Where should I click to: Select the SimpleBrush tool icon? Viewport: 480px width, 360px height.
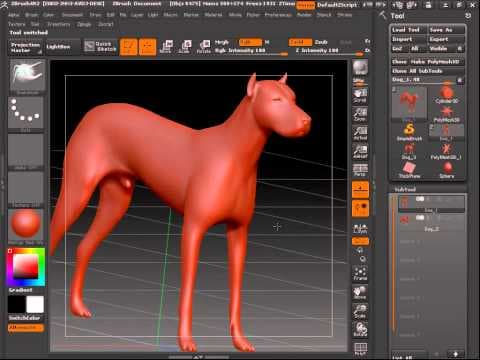point(409,132)
